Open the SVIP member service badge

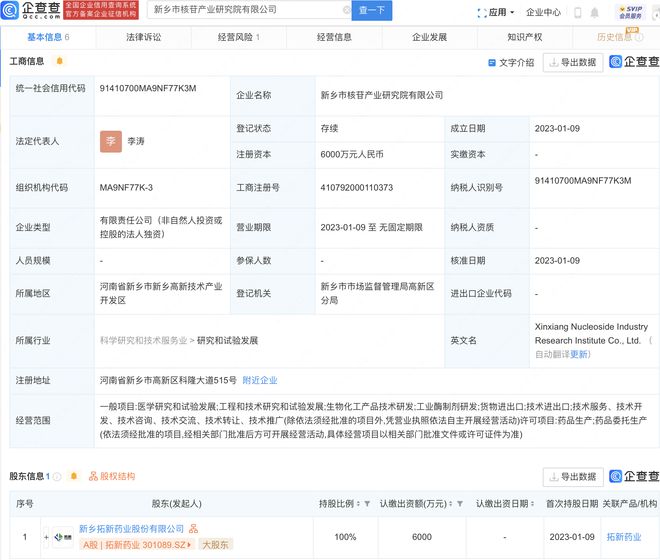point(631,12)
